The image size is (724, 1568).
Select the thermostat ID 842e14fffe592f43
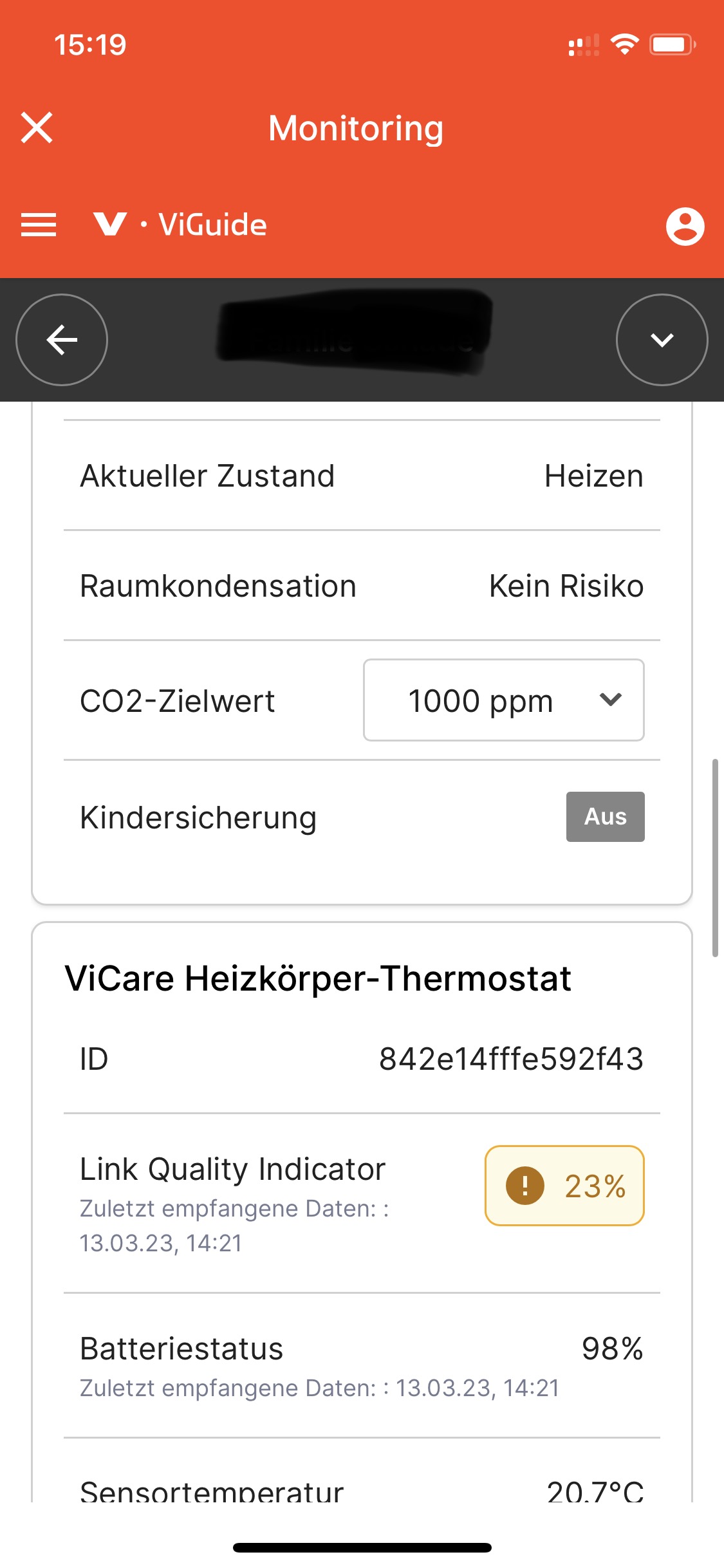[x=511, y=1059]
